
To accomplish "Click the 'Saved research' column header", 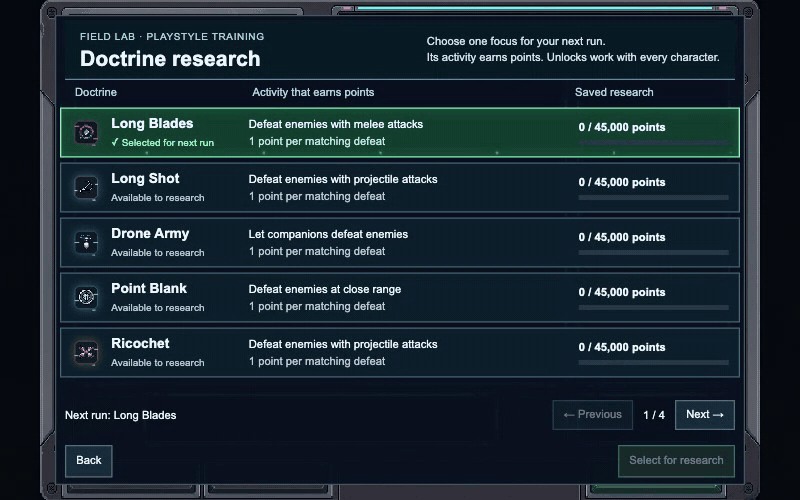I will pos(614,92).
